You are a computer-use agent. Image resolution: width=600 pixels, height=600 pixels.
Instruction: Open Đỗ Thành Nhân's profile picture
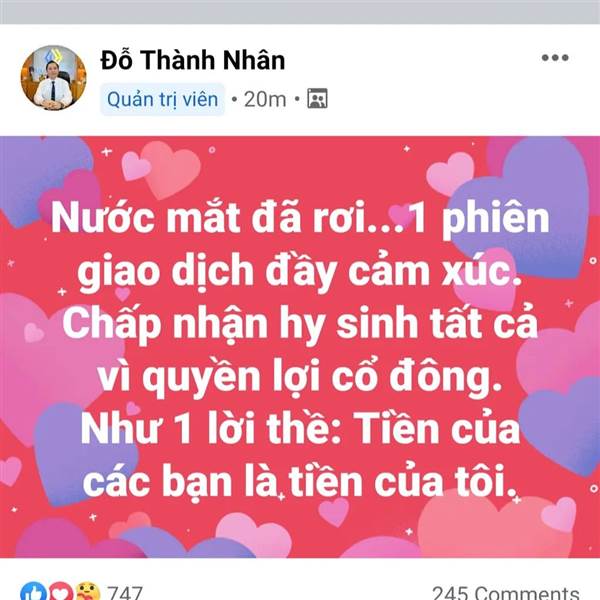coord(54,78)
